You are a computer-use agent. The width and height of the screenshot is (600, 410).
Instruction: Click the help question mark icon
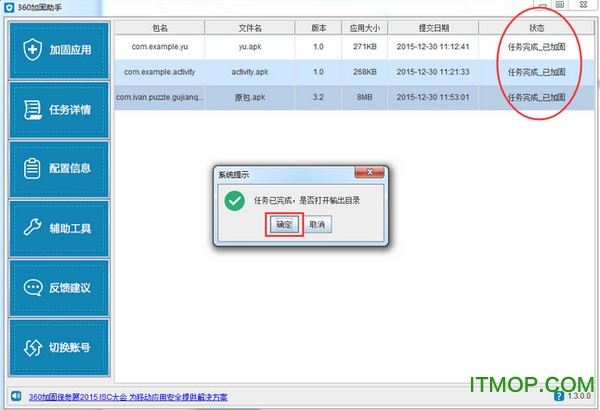pyautogui.click(x=559, y=396)
